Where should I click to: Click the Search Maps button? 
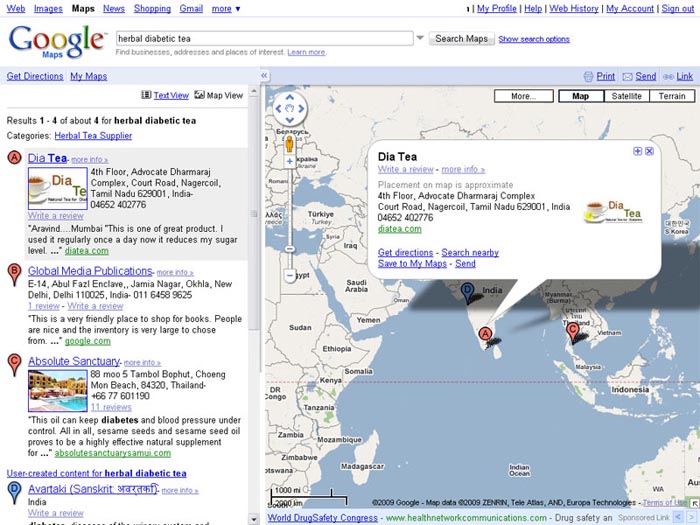462,38
